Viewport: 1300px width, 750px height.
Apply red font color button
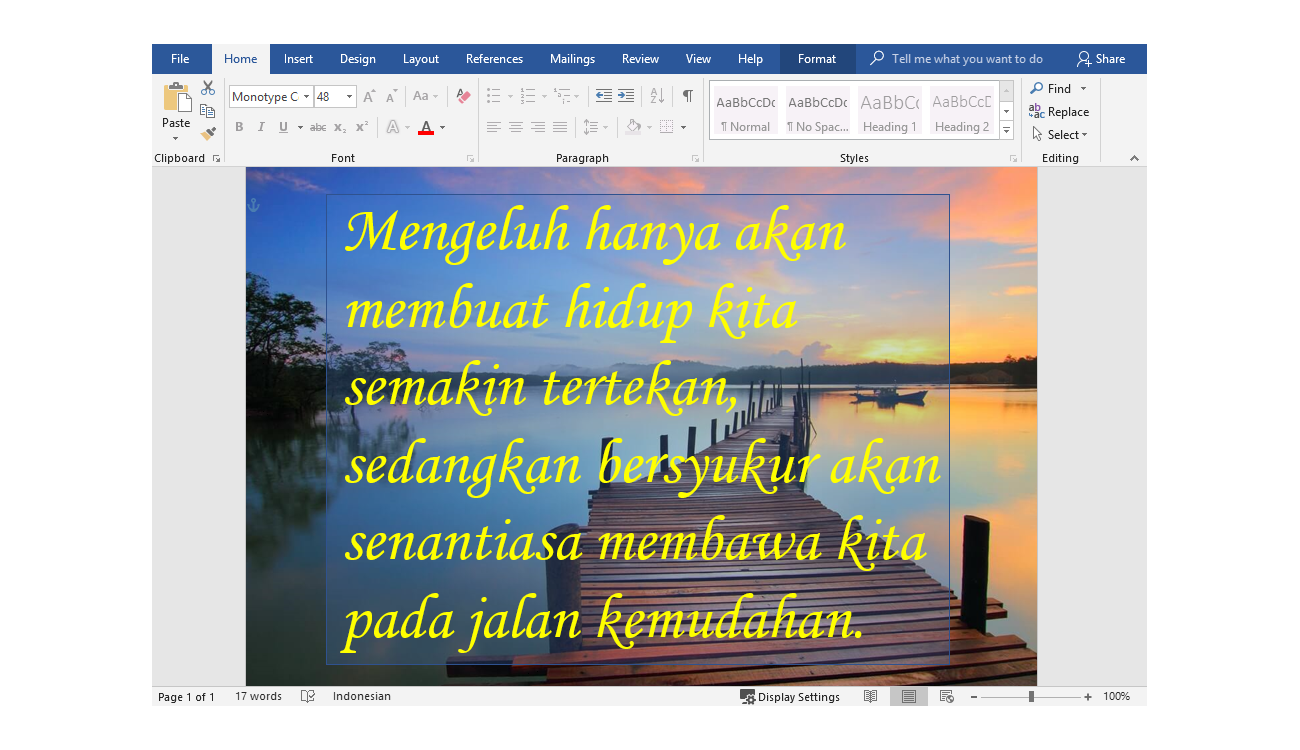(426, 127)
